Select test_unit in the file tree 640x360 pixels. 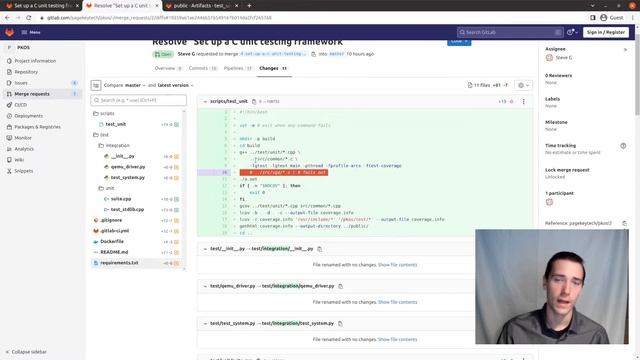pyautogui.click(x=116, y=124)
